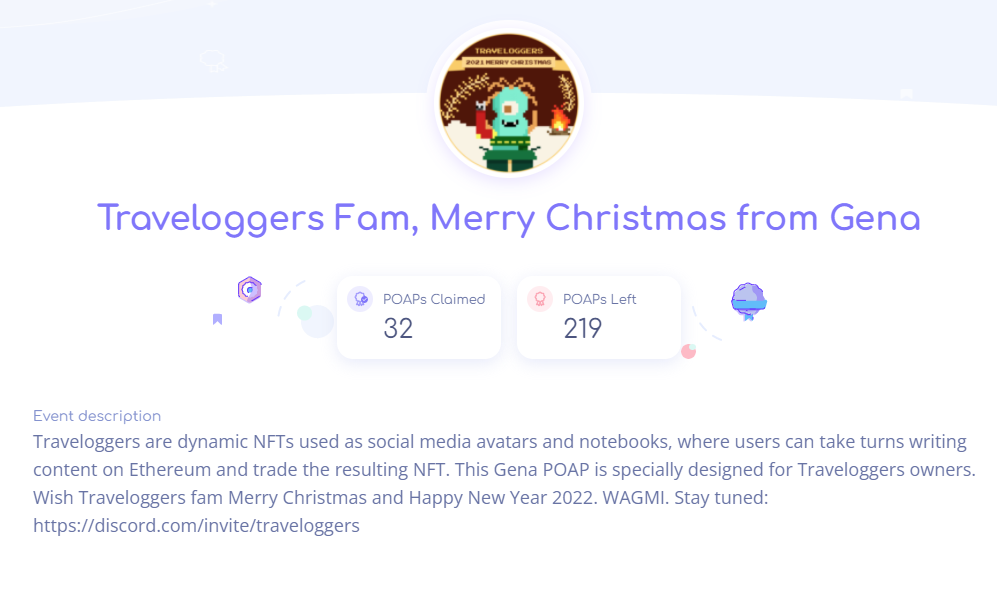Viewport: 997px width, 615px height.
Task: Click the small green dot decoration
Action: (x=305, y=313)
